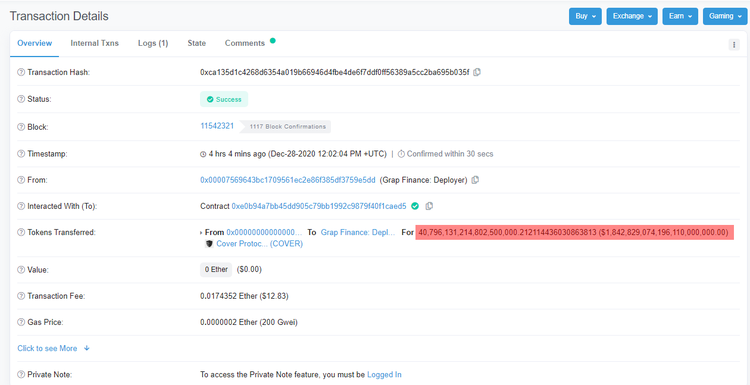
Task: Open the Logs (1) tab
Action: coord(153,43)
